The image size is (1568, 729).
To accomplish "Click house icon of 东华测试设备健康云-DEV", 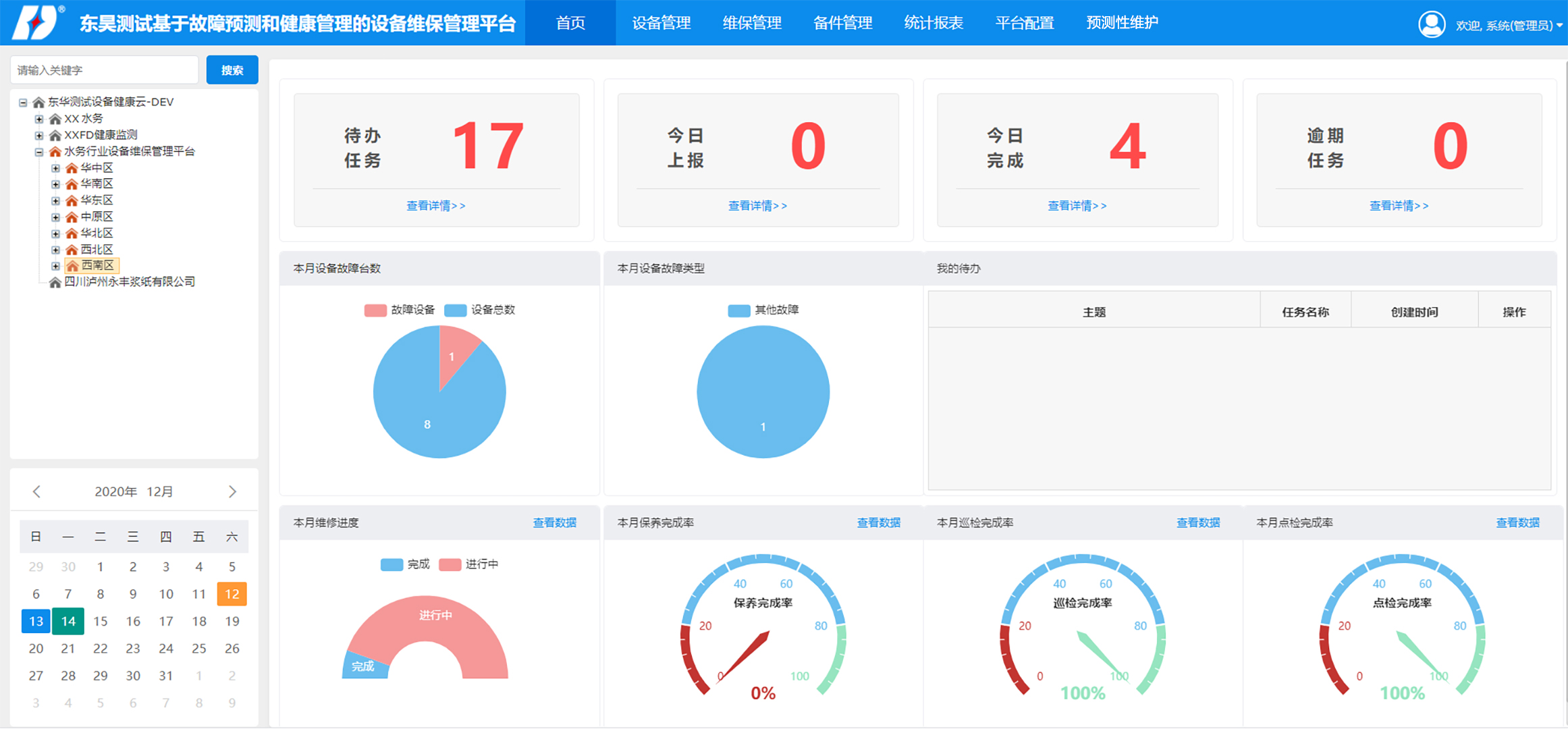I will 38,103.
